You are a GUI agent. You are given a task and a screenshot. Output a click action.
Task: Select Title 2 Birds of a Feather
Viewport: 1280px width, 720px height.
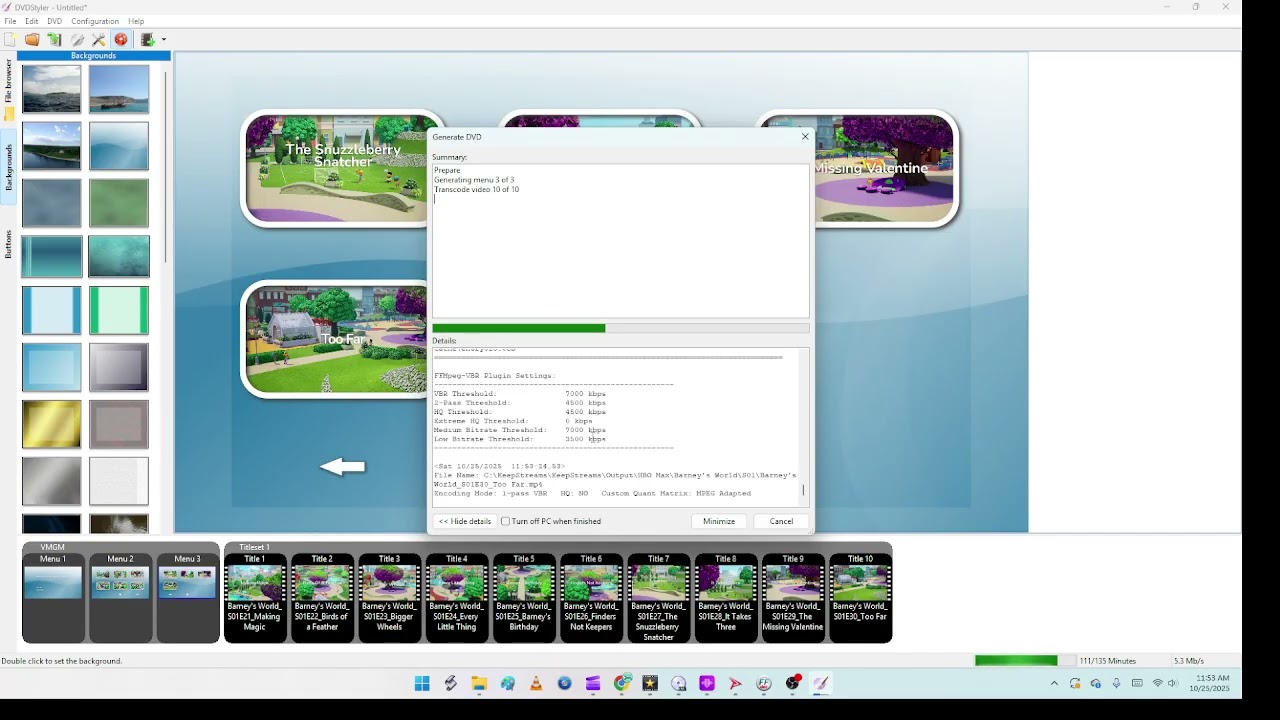tap(322, 597)
